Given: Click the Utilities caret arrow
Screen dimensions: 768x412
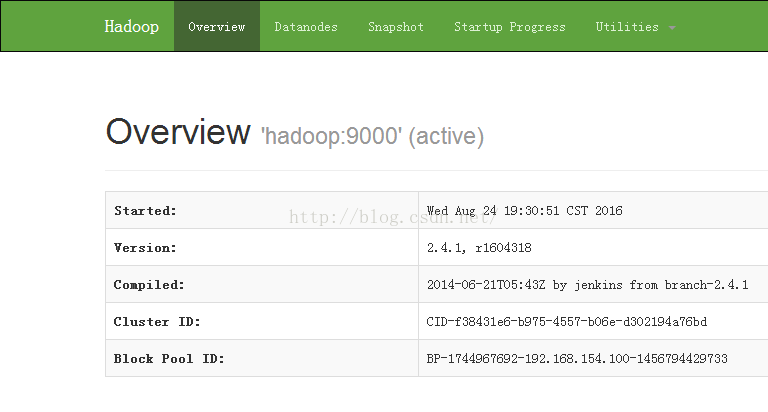Looking at the screenshot, I should tap(672, 28).
